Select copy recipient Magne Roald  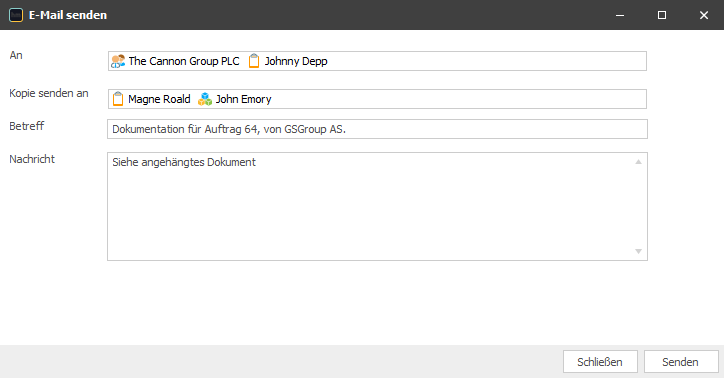pos(159,99)
